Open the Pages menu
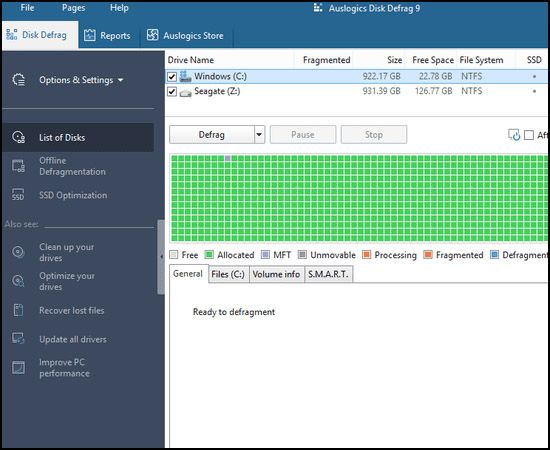The height and width of the screenshot is (450, 550). click(x=74, y=8)
